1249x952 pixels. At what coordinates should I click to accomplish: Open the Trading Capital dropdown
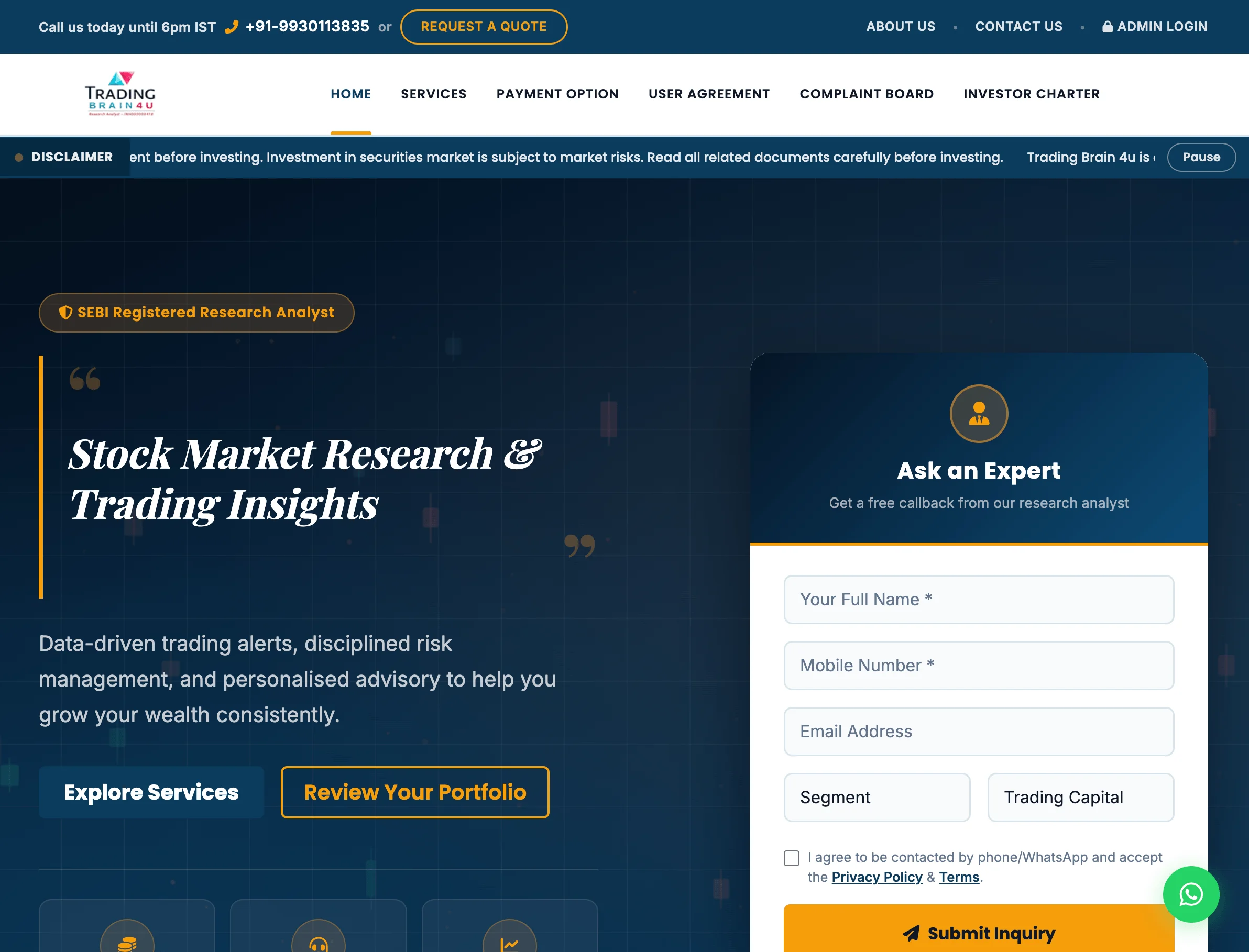[x=1081, y=798]
